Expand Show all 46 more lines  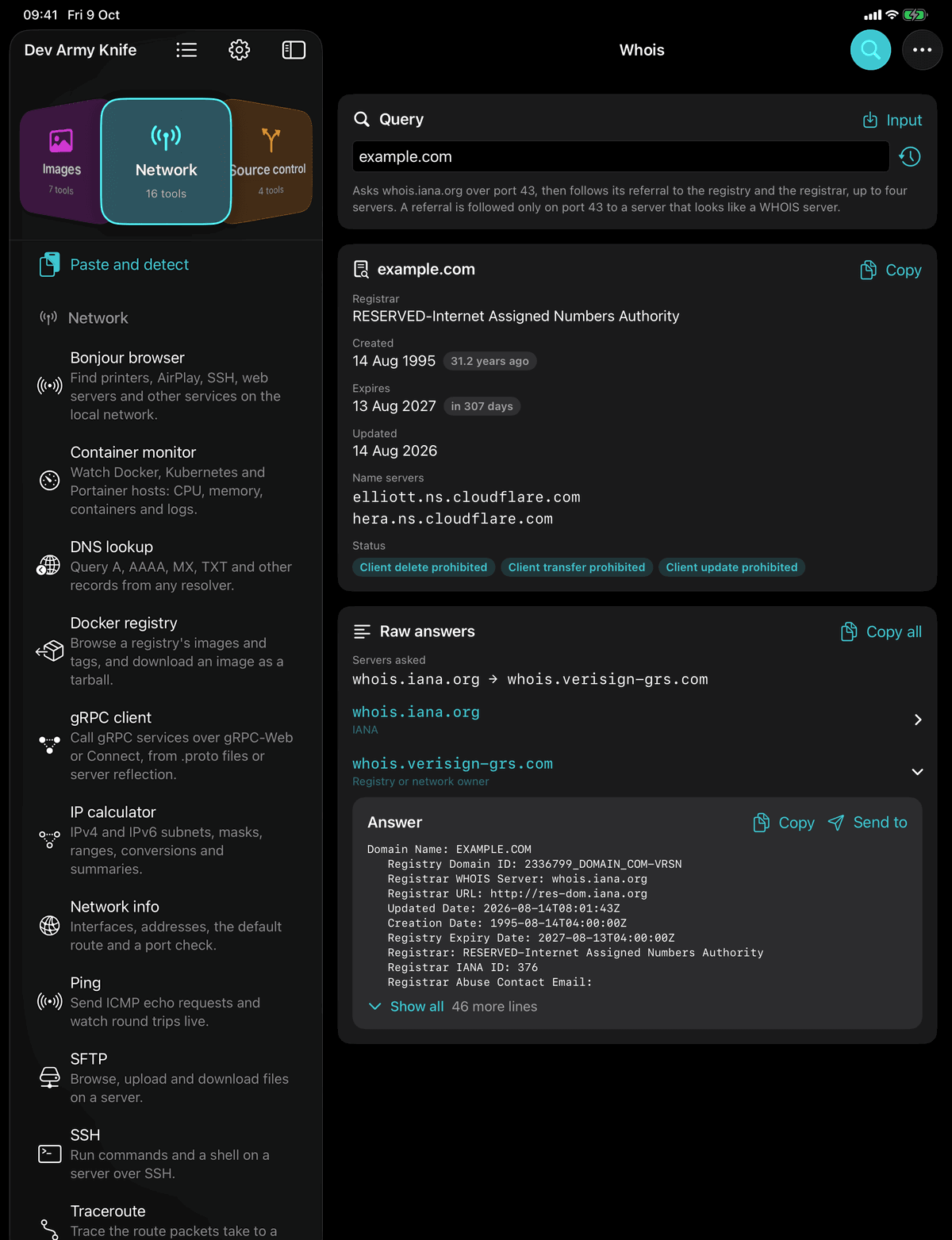pyautogui.click(x=453, y=1006)
